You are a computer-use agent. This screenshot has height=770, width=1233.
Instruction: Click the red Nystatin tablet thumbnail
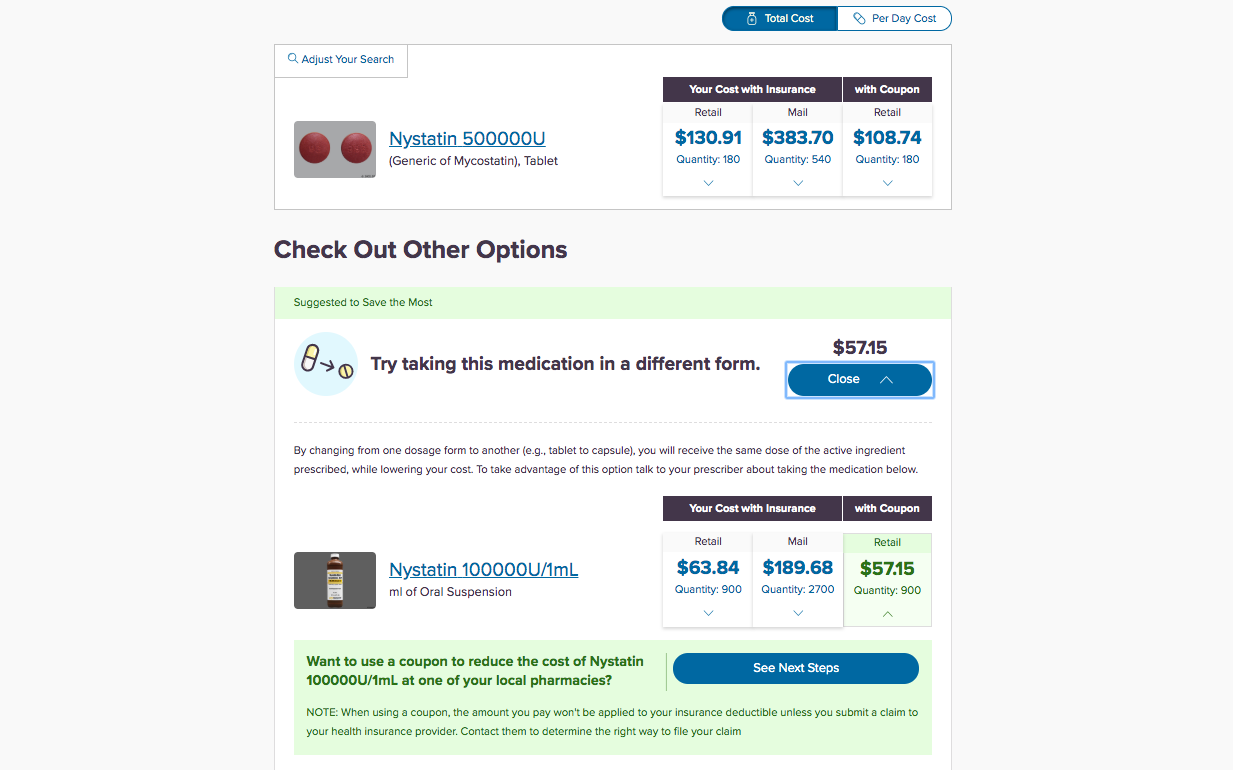[x=335, y=150]
